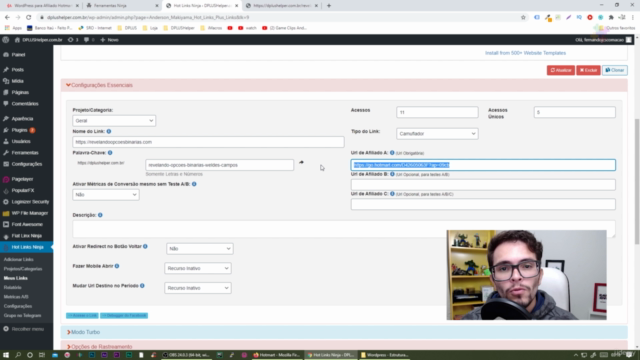This screenshot has height=360, width=640.
Task: Open Ativar Redirect no Botão Voltar dropdown
Action: click(x=200, y=249)
